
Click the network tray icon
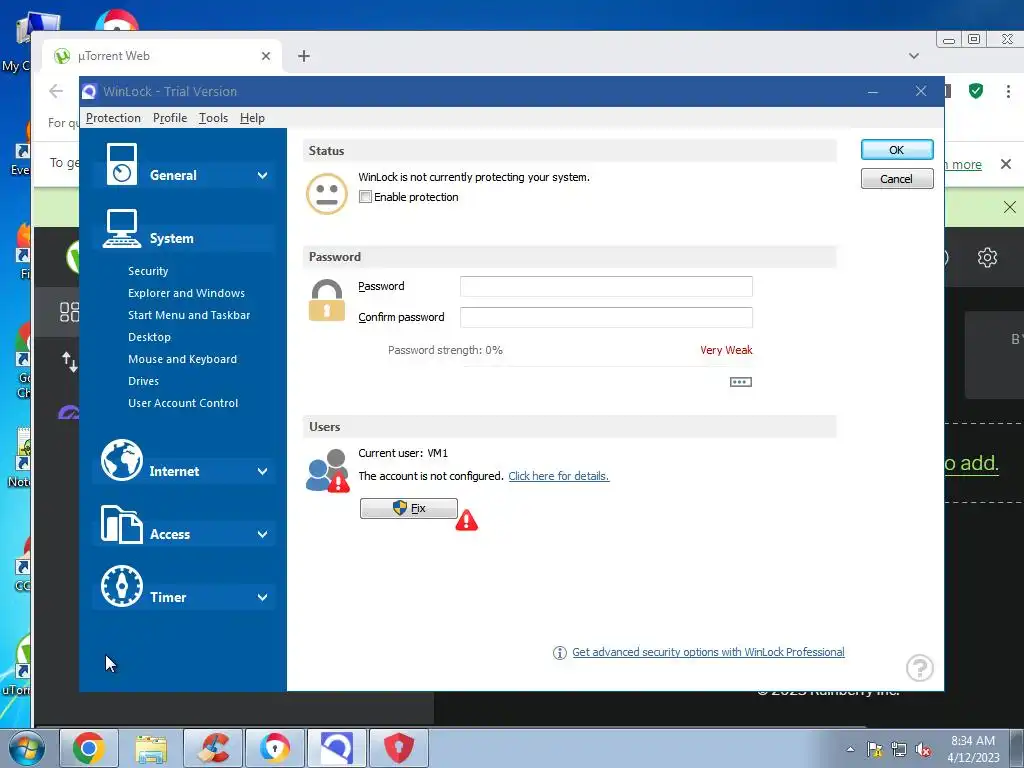pyautogui.click(x=899, y=750)
